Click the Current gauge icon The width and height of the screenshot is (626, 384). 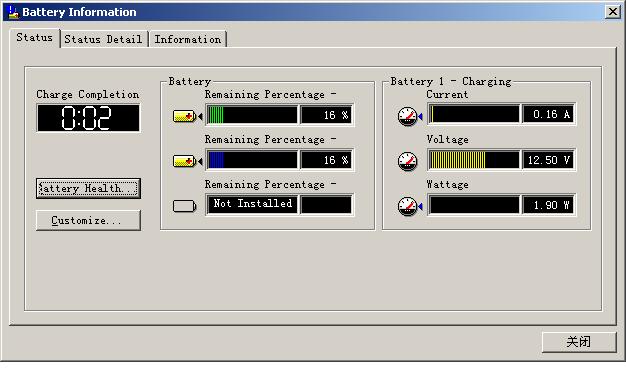[408, 116]
